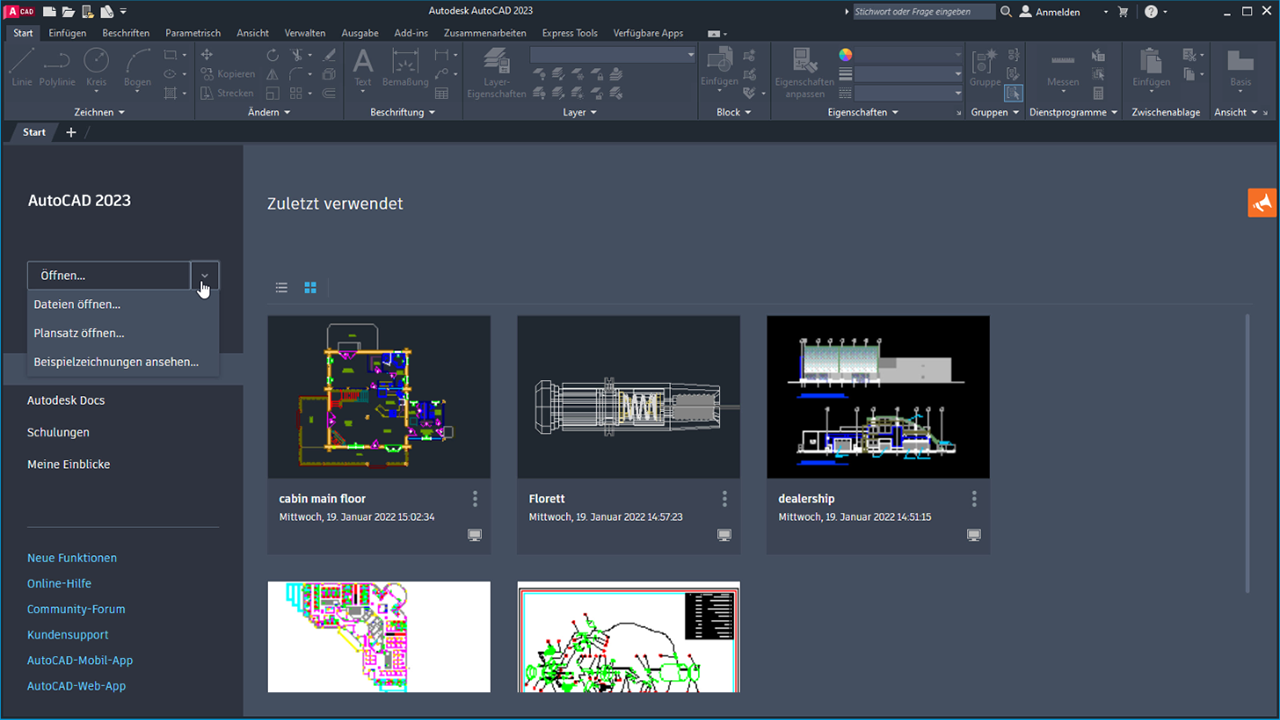
Task: Click the orange announcements megaphone icon
Action: click(1262, 202)
